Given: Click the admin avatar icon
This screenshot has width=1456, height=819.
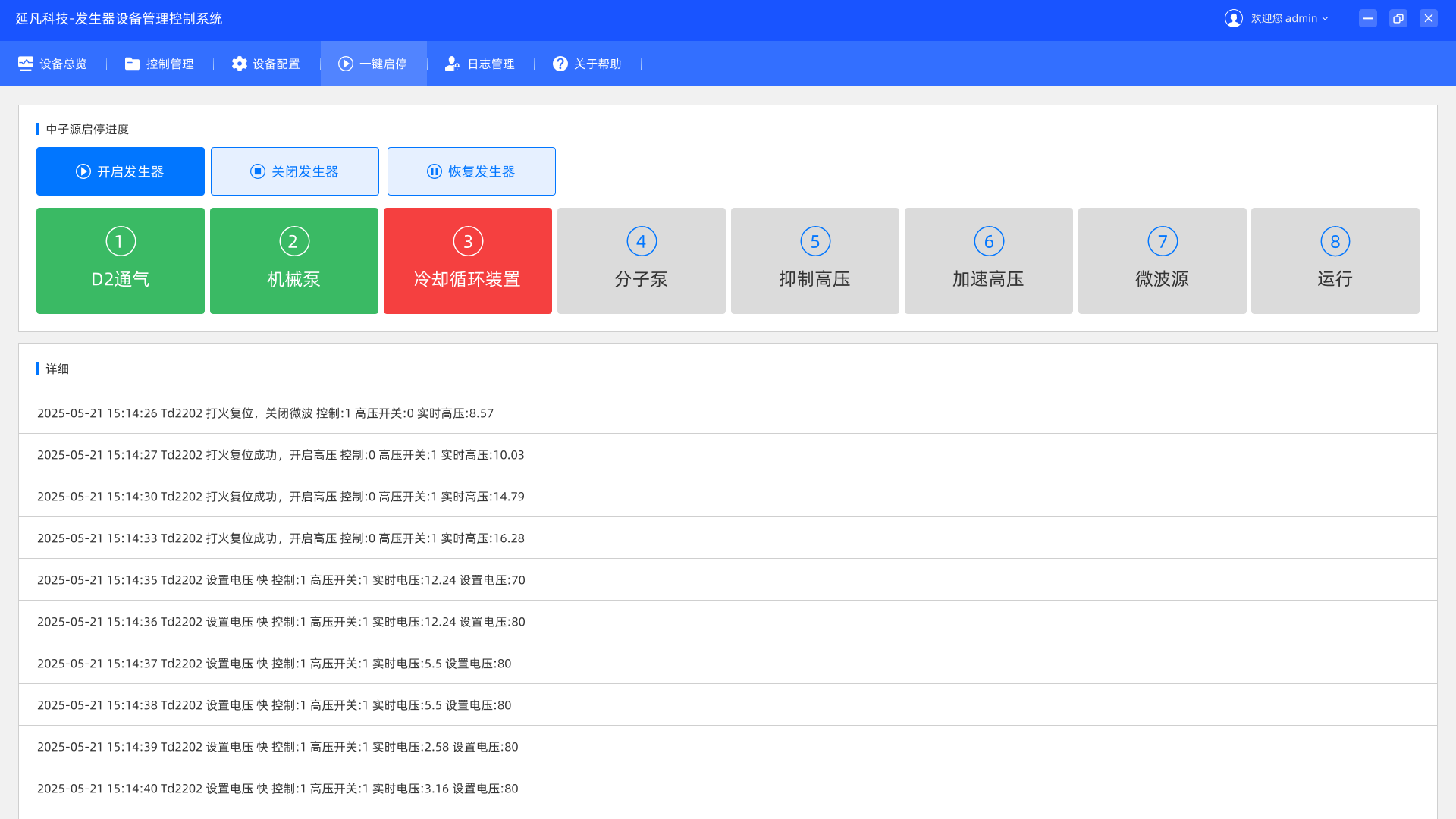Looking at the screenshot, I should click(1233, 17).
